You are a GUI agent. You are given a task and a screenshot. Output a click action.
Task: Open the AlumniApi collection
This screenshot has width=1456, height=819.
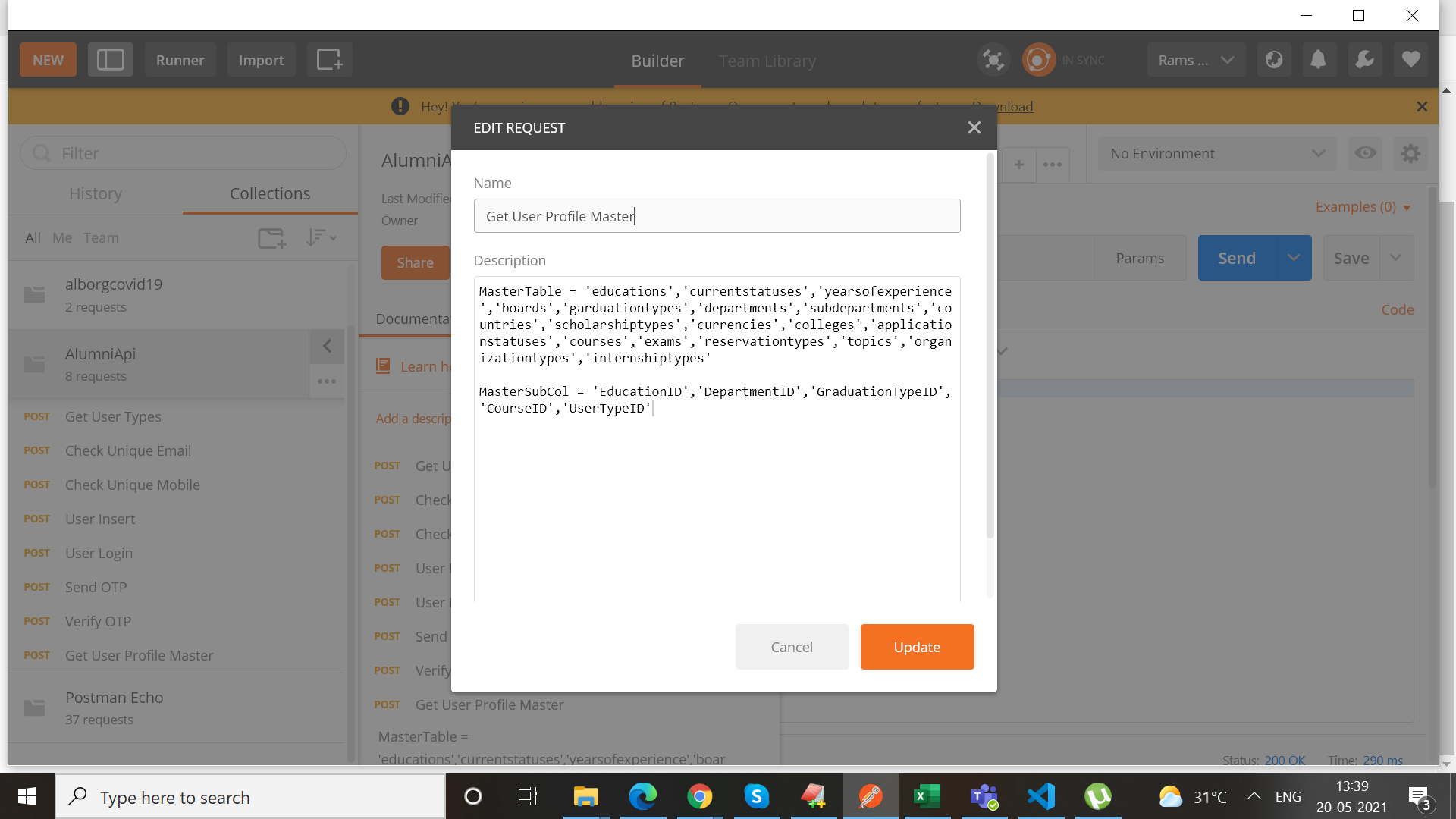pyautogui.click(x=159, y=364)
